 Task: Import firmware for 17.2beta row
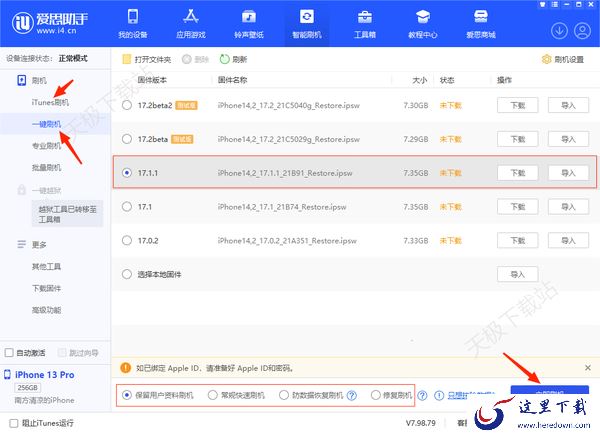coord(568,139)
